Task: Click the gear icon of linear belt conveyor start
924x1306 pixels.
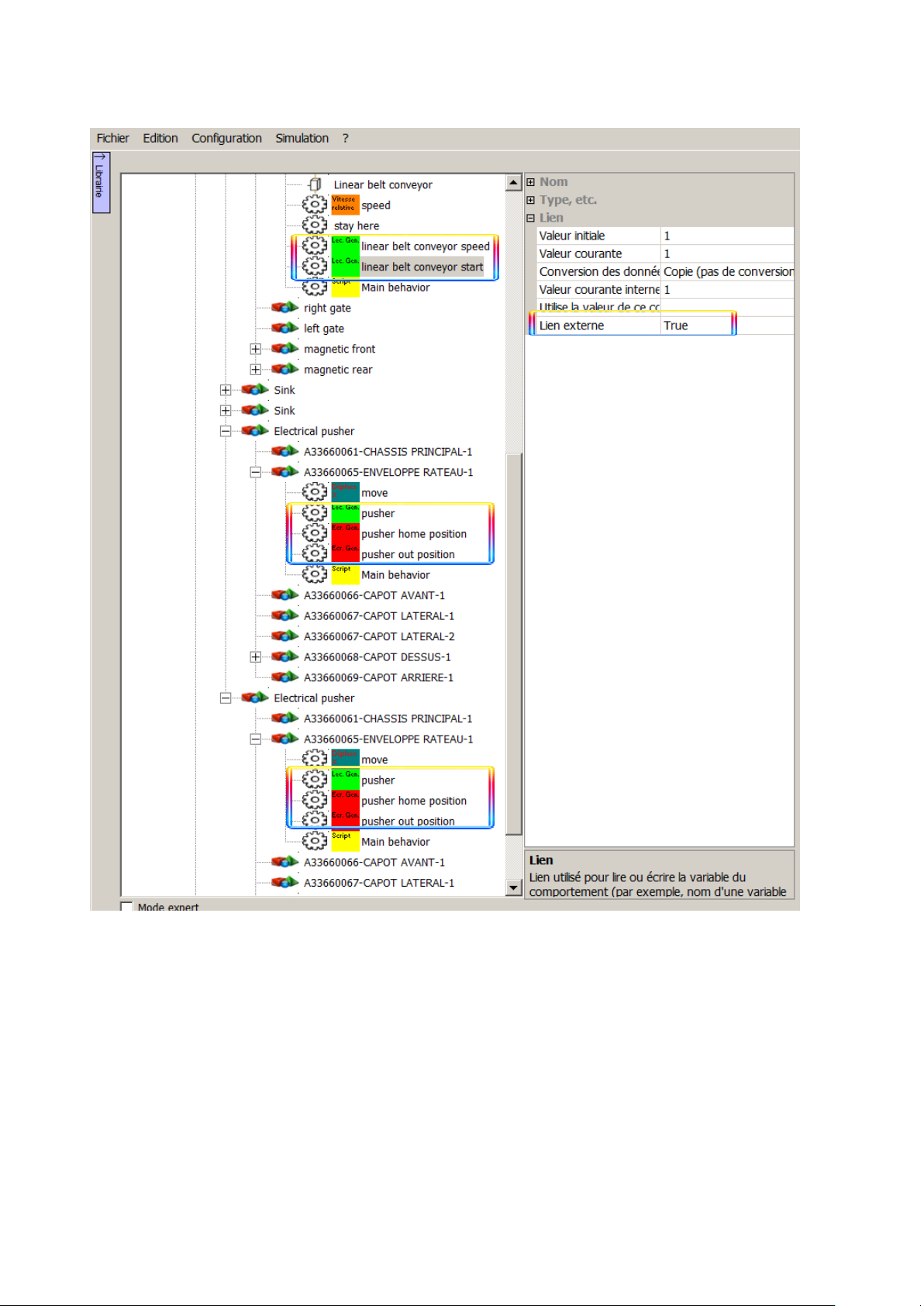Action: click(315, 267)
